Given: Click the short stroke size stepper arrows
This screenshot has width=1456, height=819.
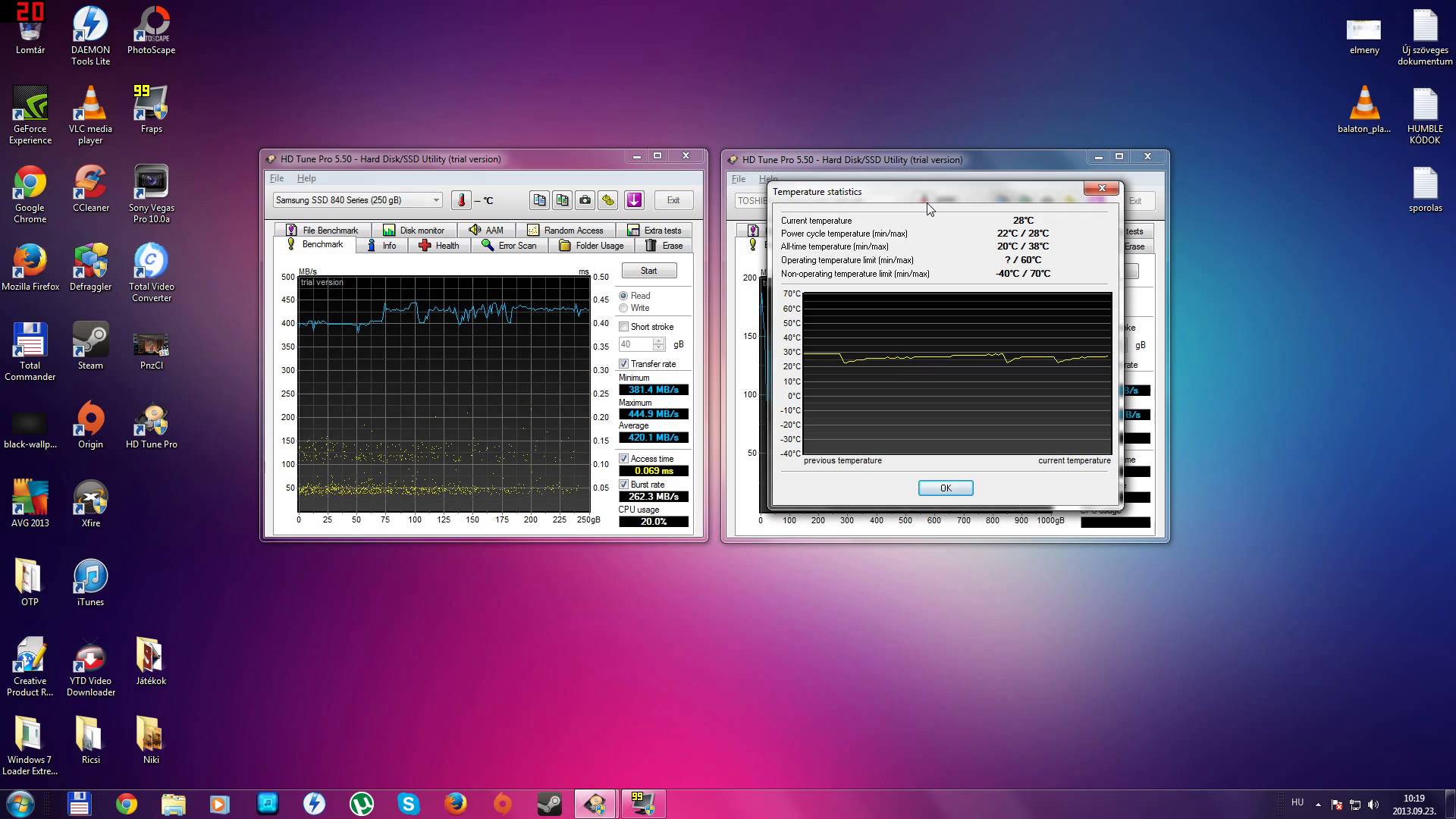Looking at the screenshot, I should point(659,344).
